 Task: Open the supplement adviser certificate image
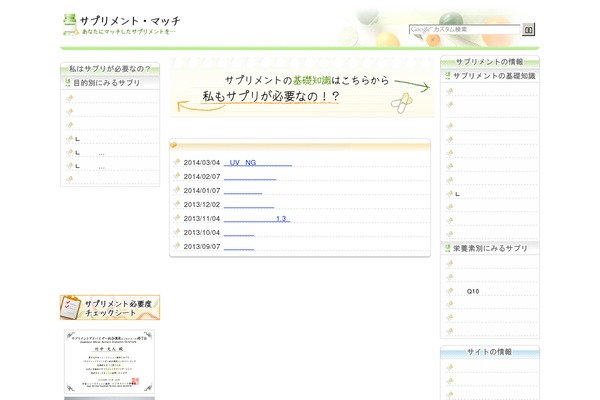coord(109,362)
